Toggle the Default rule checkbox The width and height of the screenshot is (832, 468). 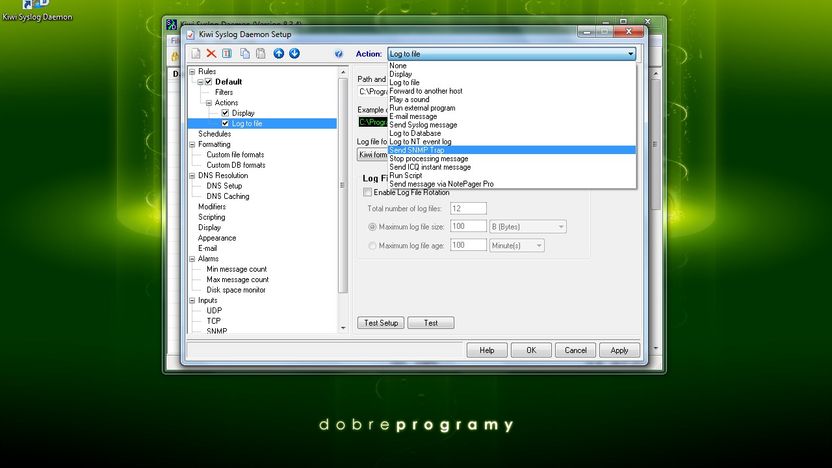[209, 82]
